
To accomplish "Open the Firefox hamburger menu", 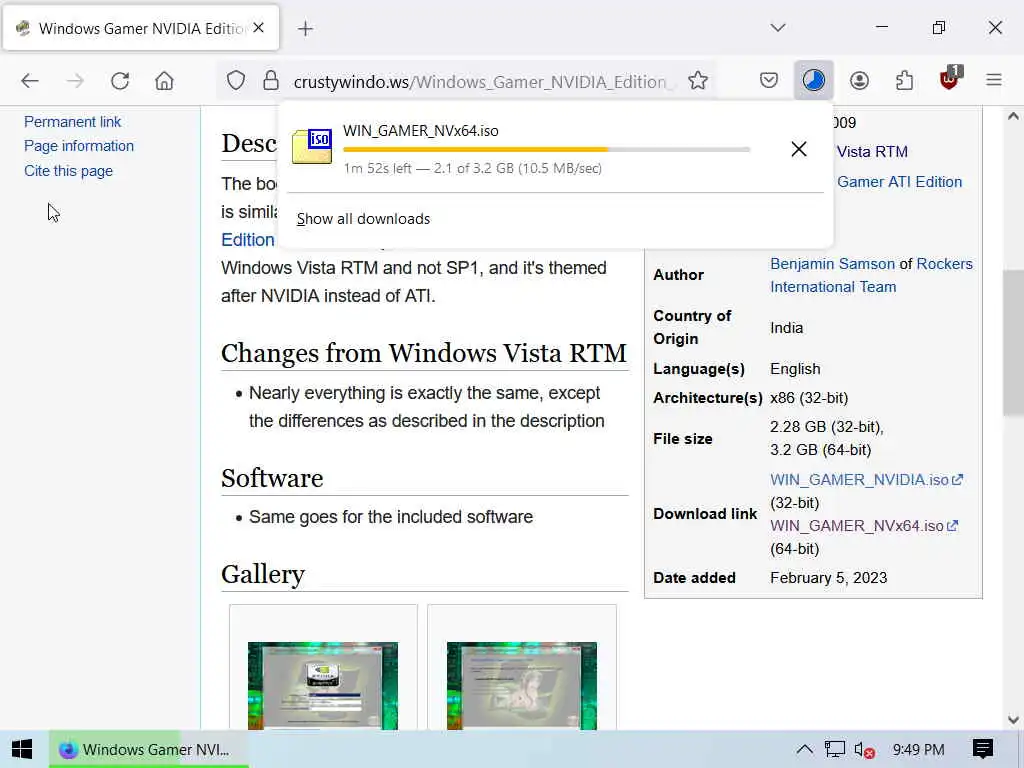I will pyautogui.click(x=994, y=81).
